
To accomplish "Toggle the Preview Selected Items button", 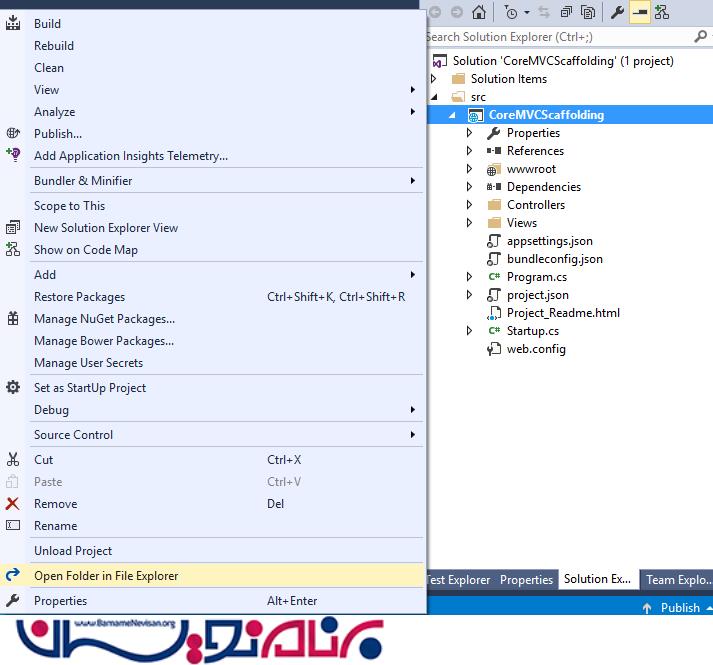I will [639, 12].
